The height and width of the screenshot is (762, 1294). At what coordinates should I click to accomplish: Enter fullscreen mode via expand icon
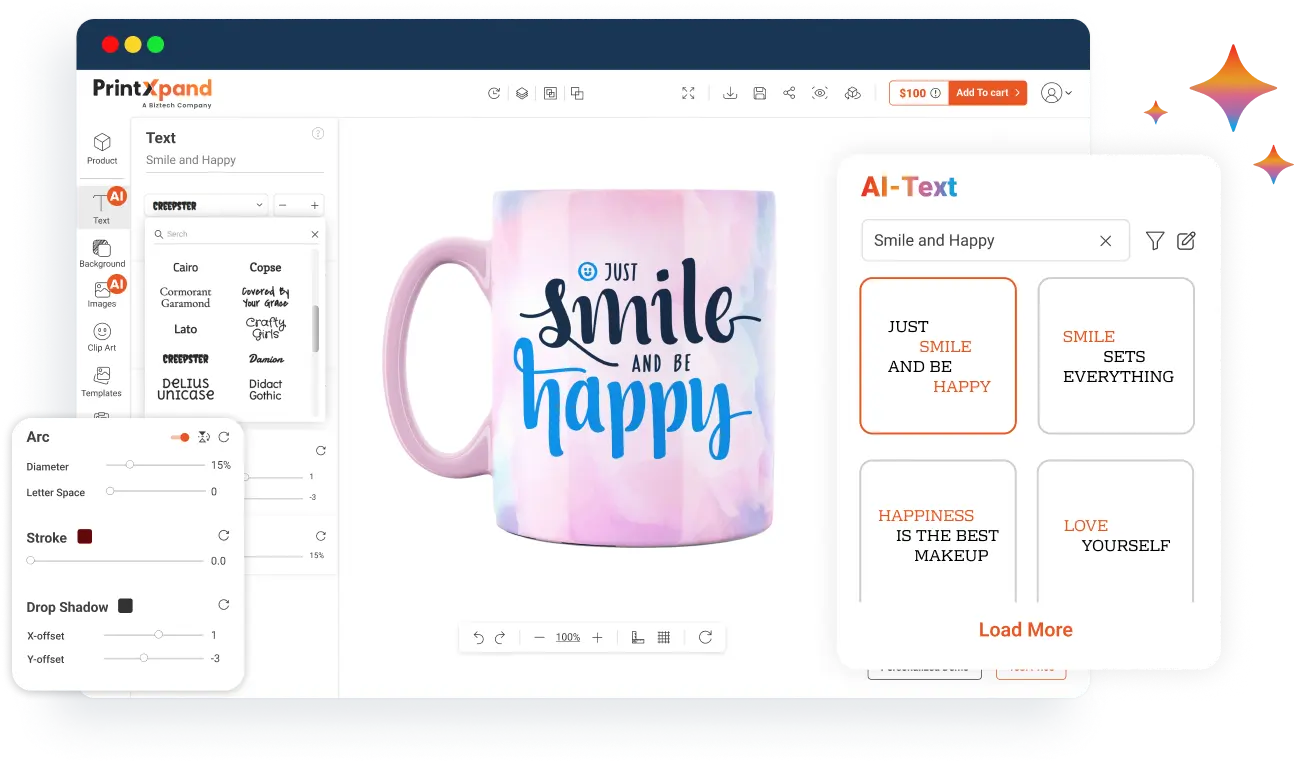(688, 93)
